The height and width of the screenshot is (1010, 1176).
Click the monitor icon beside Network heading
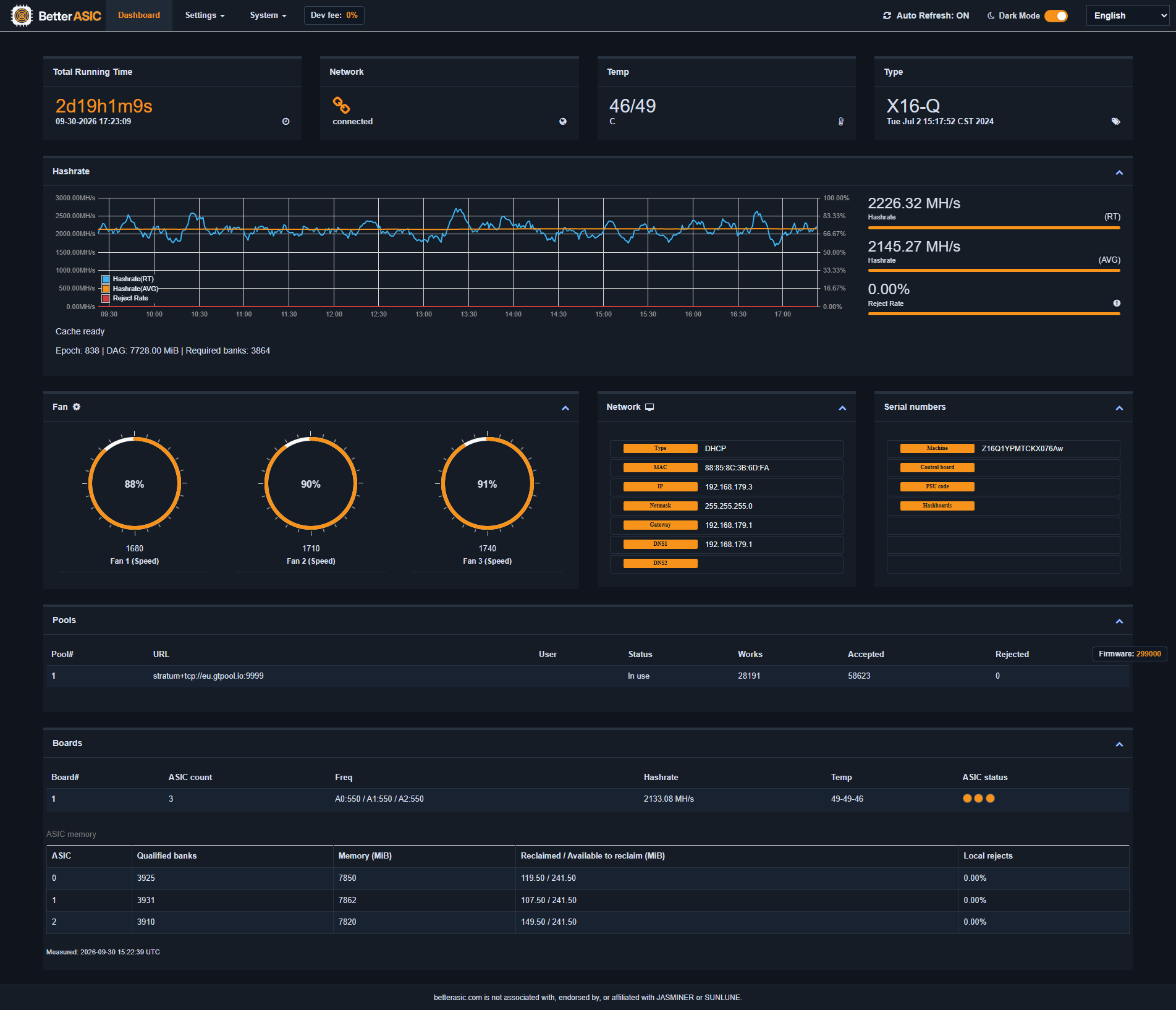click(649, 407)
